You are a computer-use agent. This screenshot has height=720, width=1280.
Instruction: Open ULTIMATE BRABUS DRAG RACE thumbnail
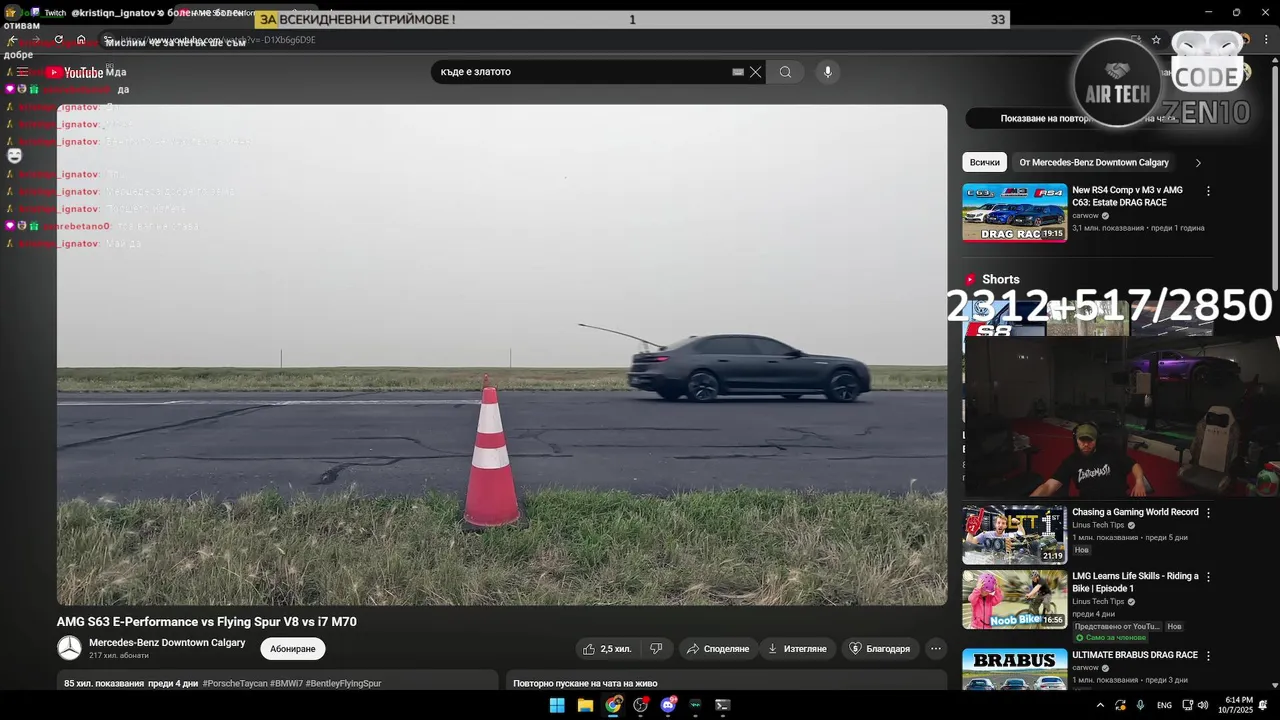pyautogui.click(x=1014, y=669)
